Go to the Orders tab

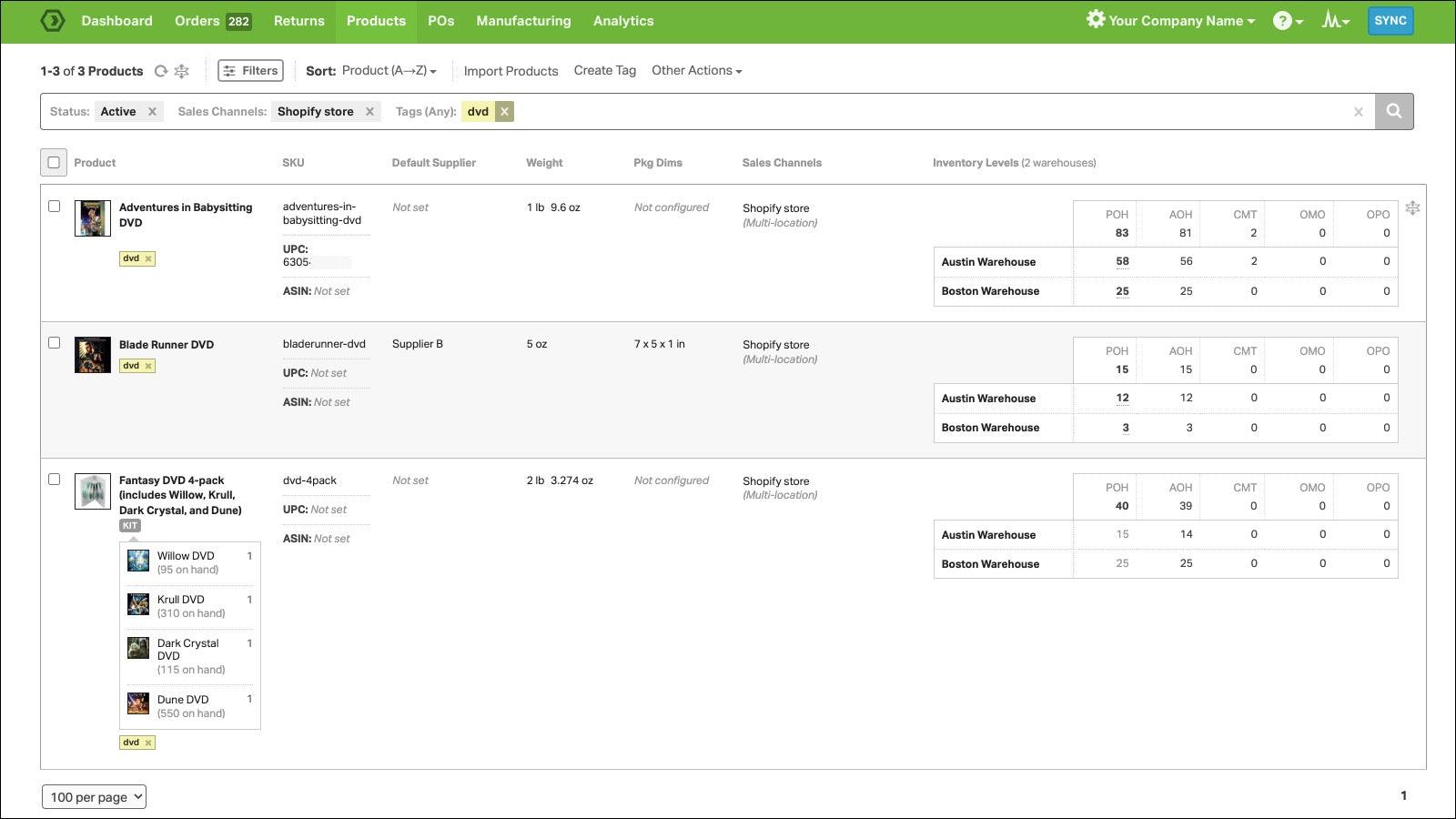213,21
